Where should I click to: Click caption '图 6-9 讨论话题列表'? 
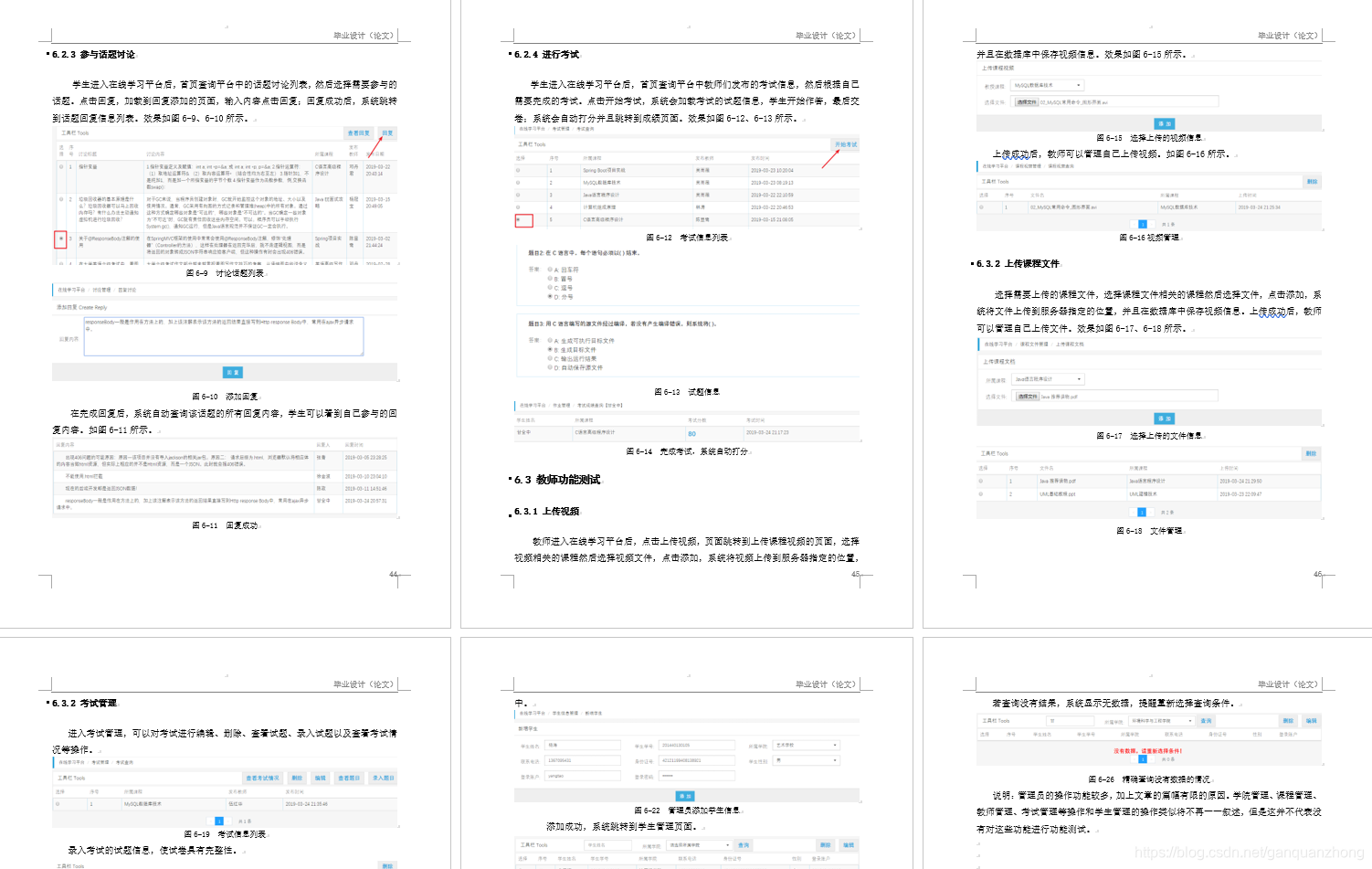[225, 273]
